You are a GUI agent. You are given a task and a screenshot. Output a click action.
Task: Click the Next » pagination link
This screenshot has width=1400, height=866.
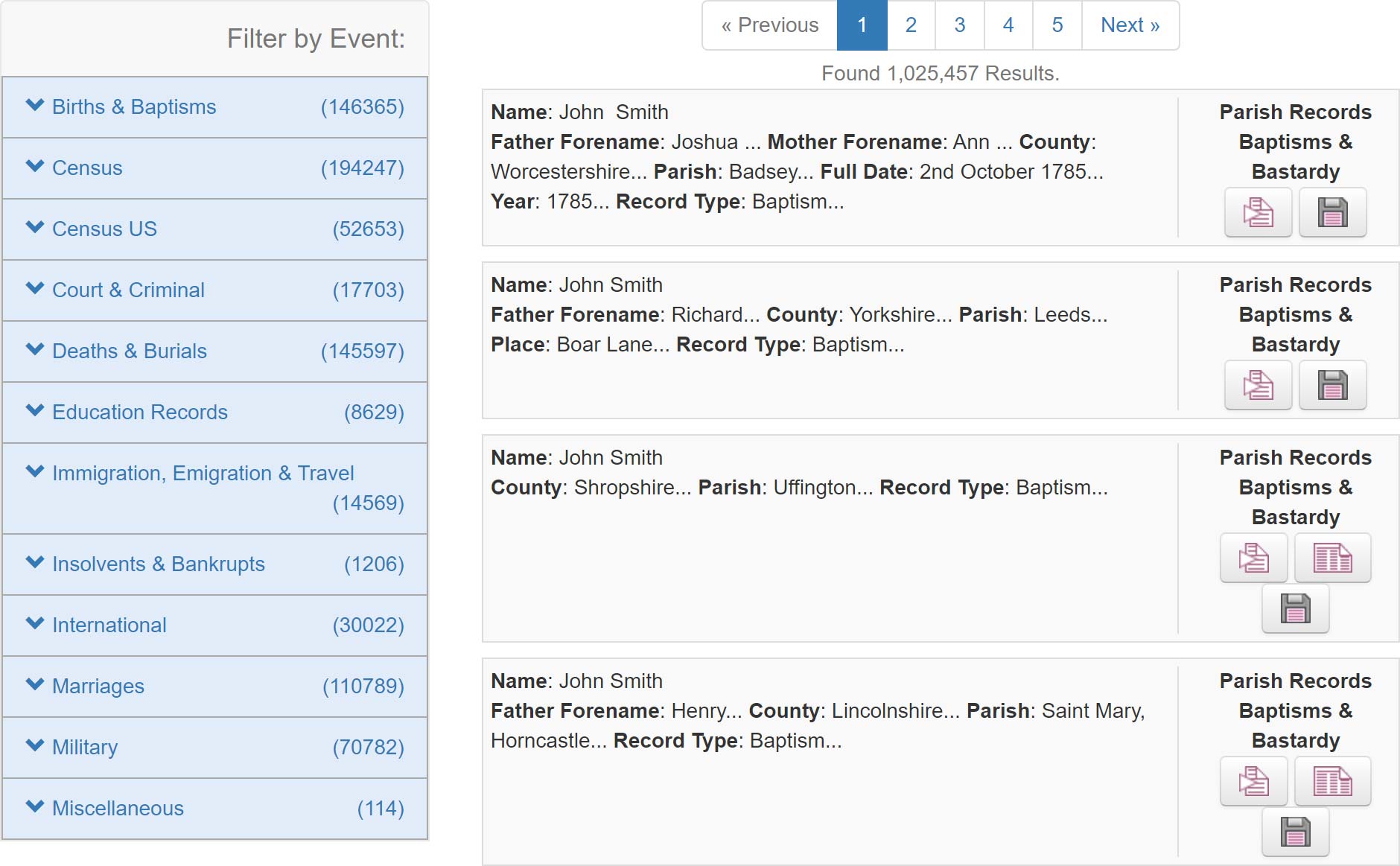click(1130, 25)
